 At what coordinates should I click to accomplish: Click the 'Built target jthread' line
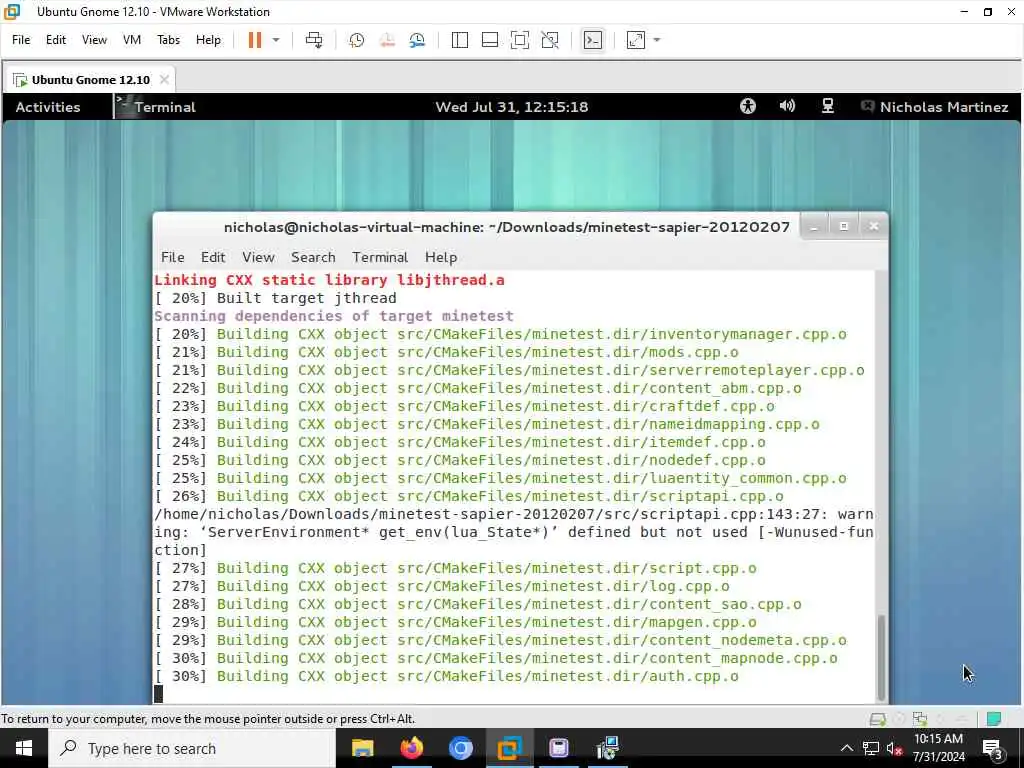click(x=275, y=298)
